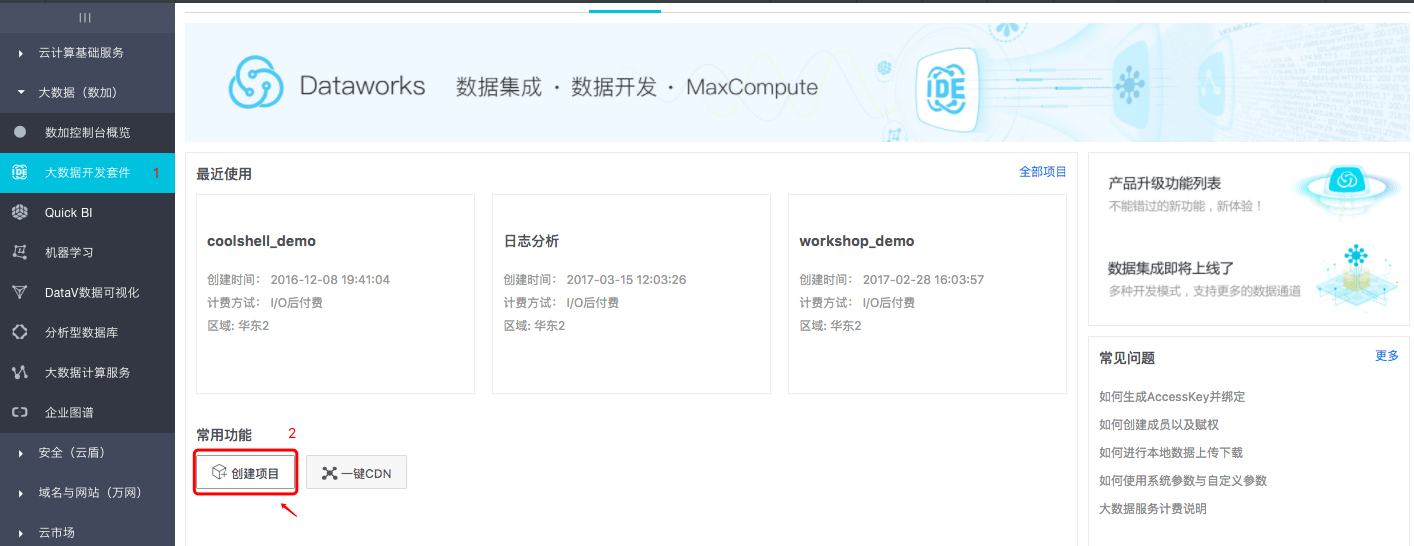Open DataV数据可视化 menu entry
Screen dimensions: 1414x546
pos(87,292)
